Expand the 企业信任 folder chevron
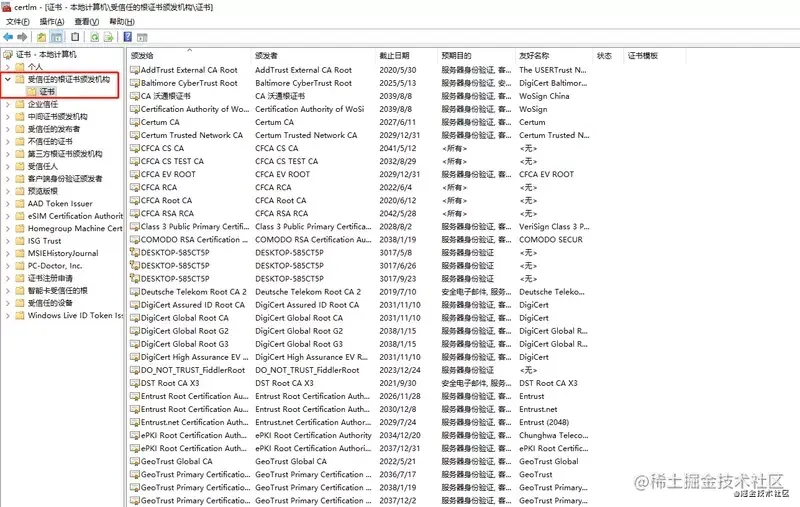 (8, 104)
